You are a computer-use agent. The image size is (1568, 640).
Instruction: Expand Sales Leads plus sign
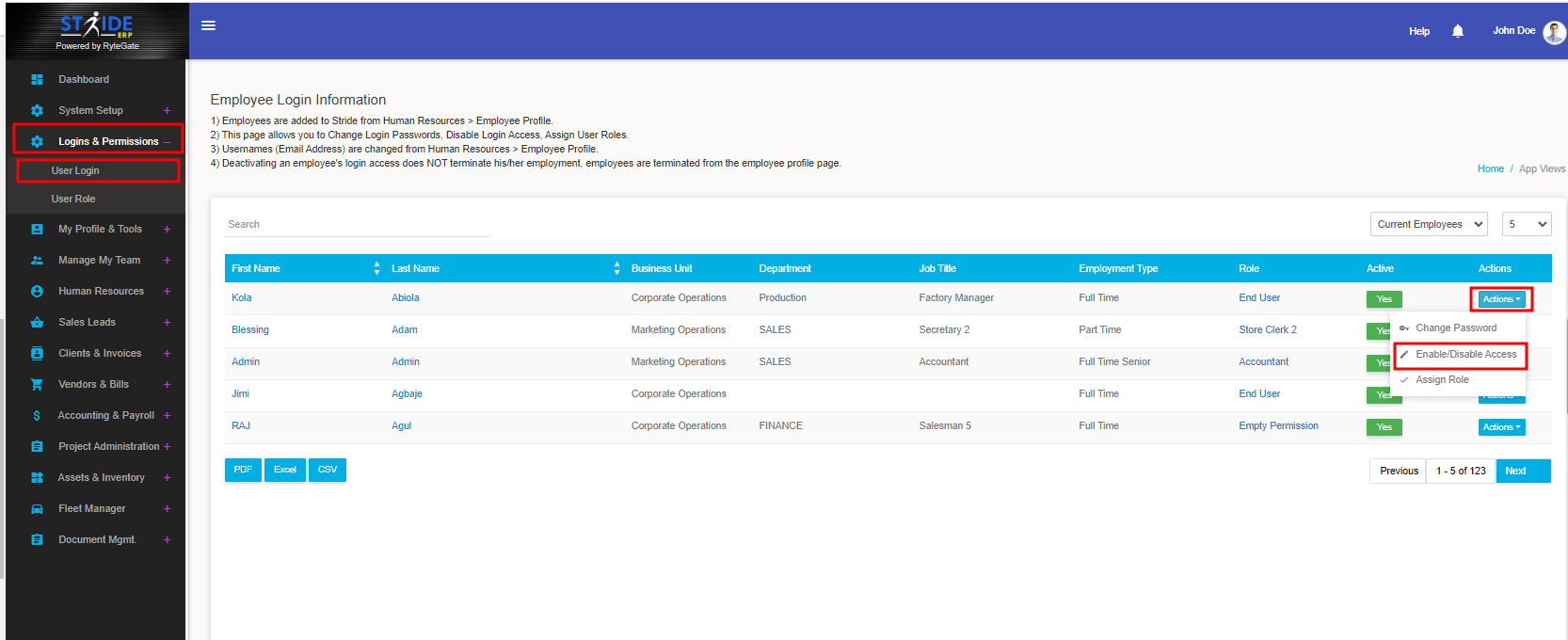(x=167, y=323)
